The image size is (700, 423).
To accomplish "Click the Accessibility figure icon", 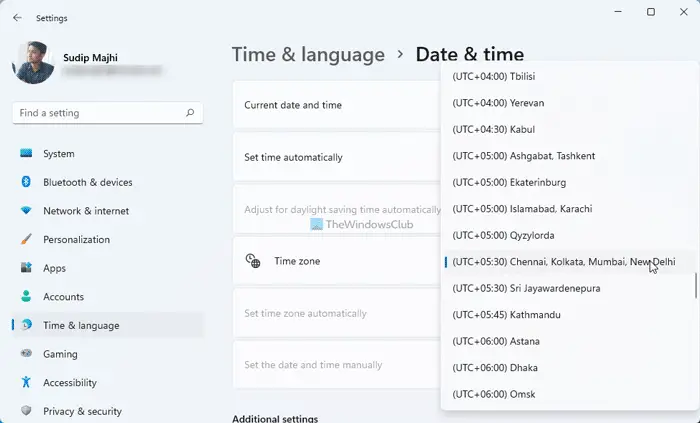I will pyautogui.click(x=26, y=382).
